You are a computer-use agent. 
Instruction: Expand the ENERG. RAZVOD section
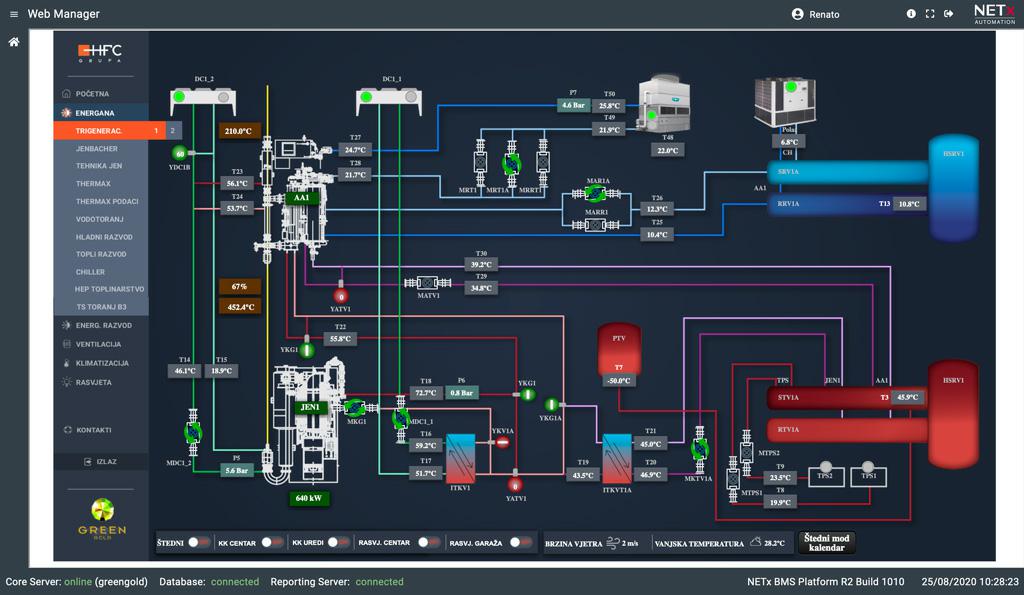[x=103, y=325]
